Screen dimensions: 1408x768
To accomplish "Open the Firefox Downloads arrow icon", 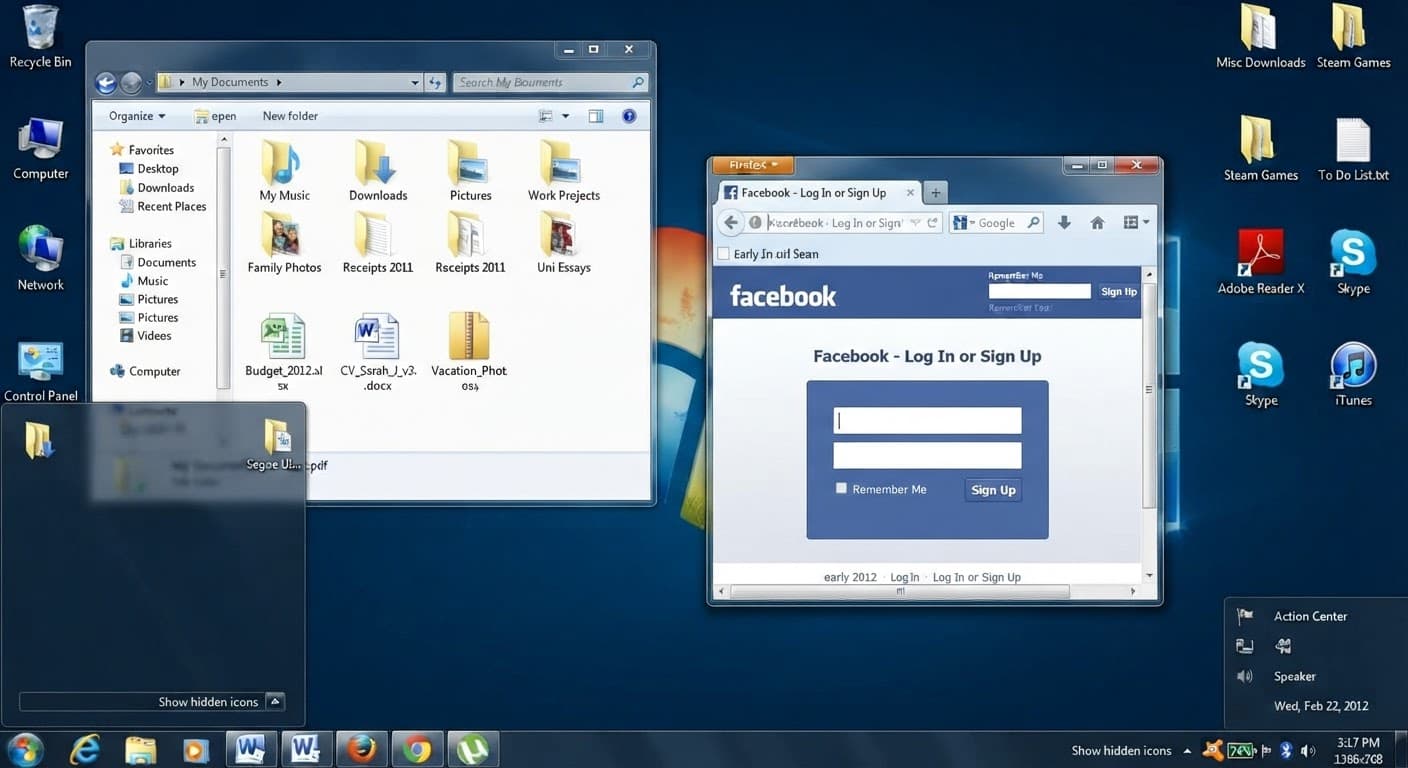I will click(1064, 223).
